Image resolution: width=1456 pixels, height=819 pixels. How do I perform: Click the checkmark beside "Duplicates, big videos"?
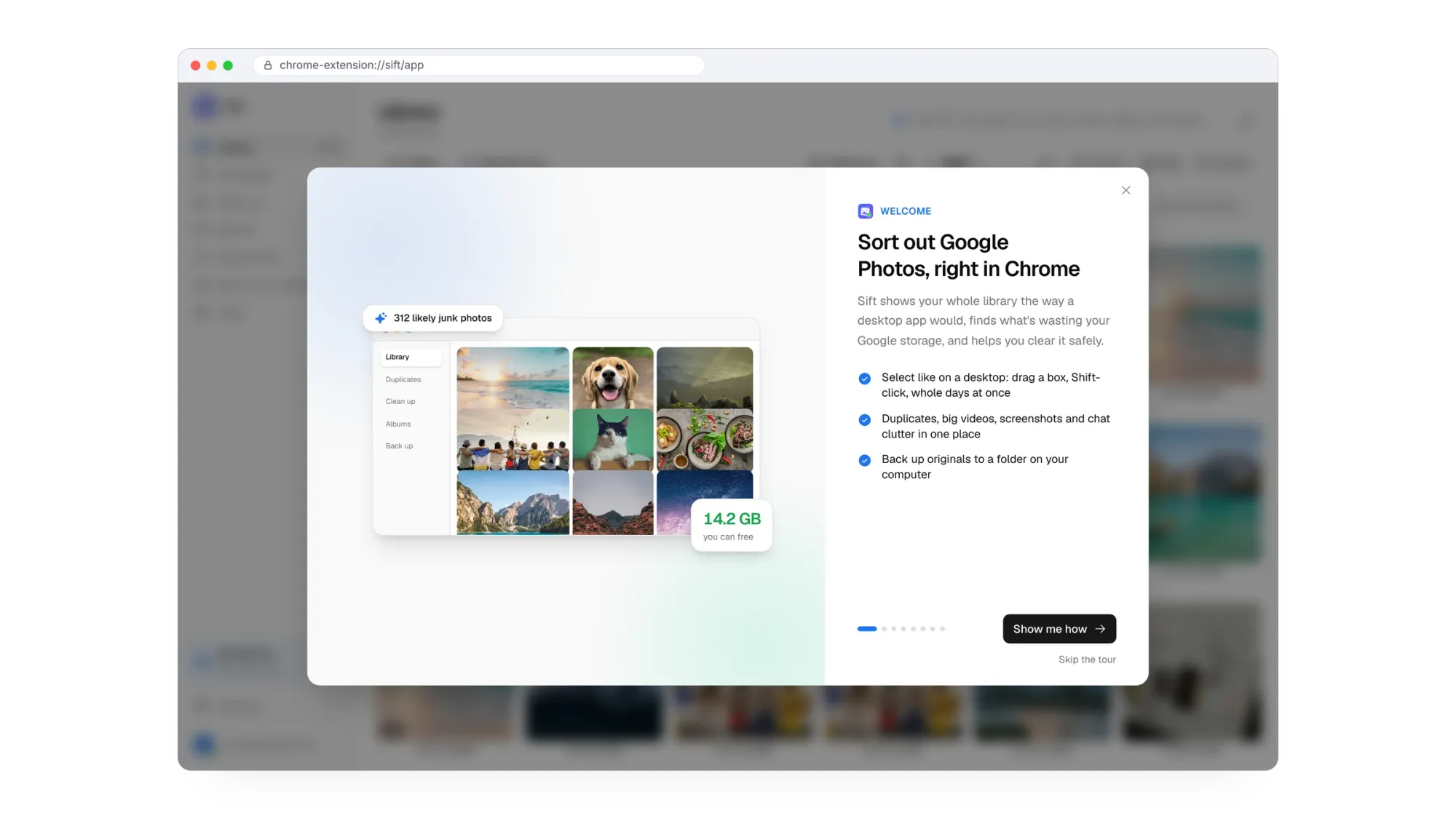(864, 420)
